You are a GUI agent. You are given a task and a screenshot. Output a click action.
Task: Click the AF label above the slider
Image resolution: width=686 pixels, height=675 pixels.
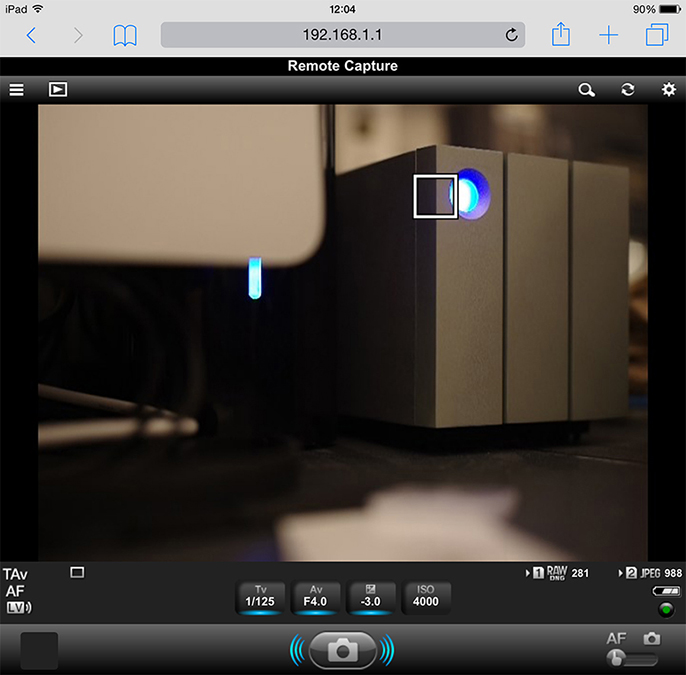(616, 639)
